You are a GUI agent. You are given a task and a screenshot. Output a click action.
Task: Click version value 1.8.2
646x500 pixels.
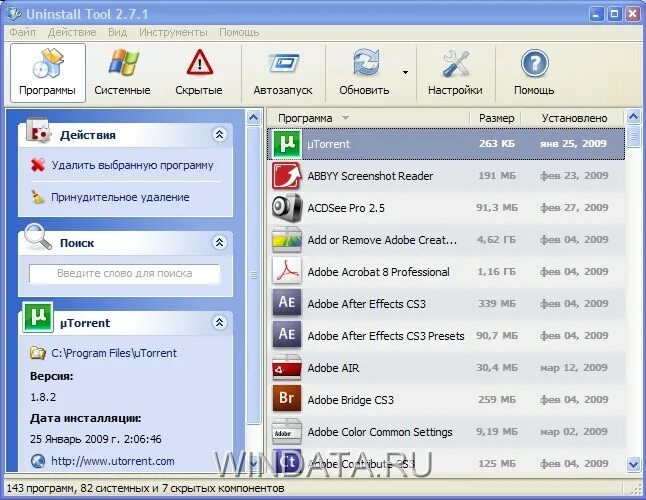43,397
